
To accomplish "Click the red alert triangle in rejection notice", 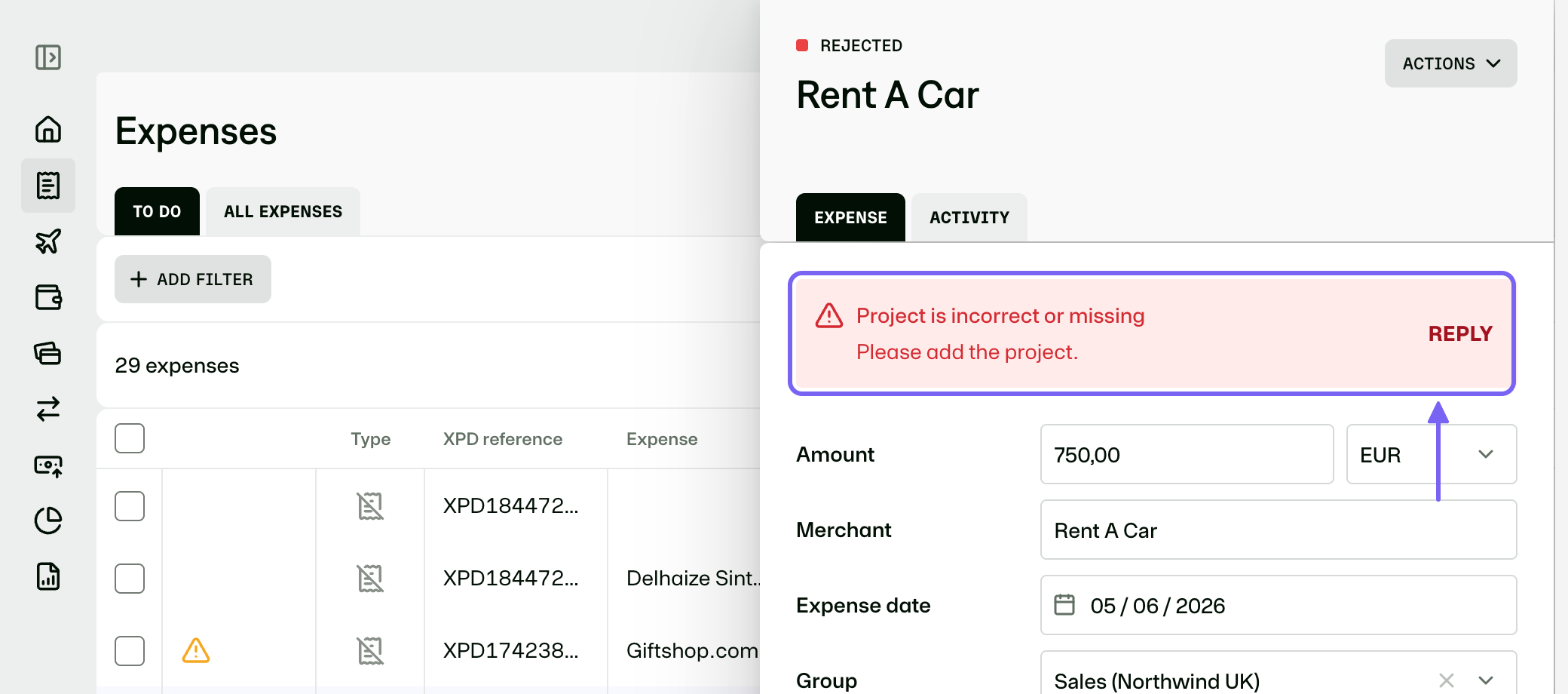I will 829,315.
